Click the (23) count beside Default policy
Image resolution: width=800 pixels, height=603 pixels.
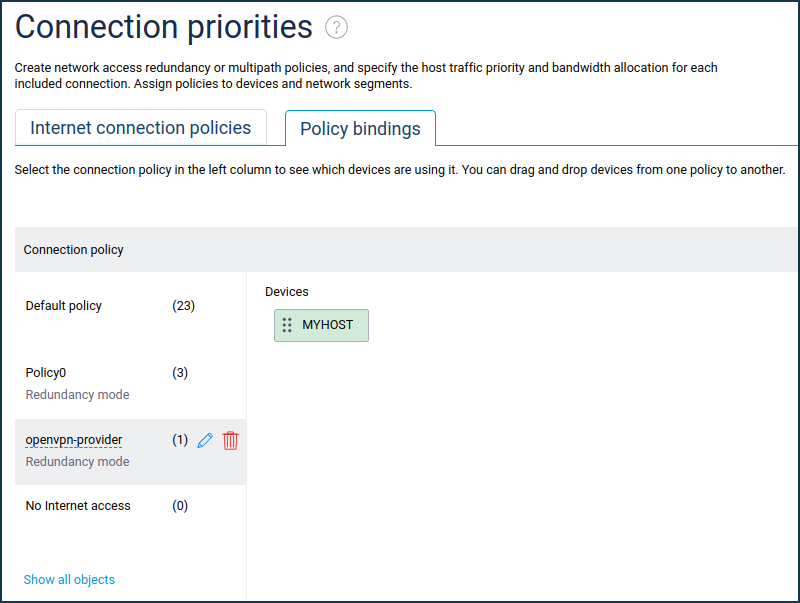(x=183, y=306)
